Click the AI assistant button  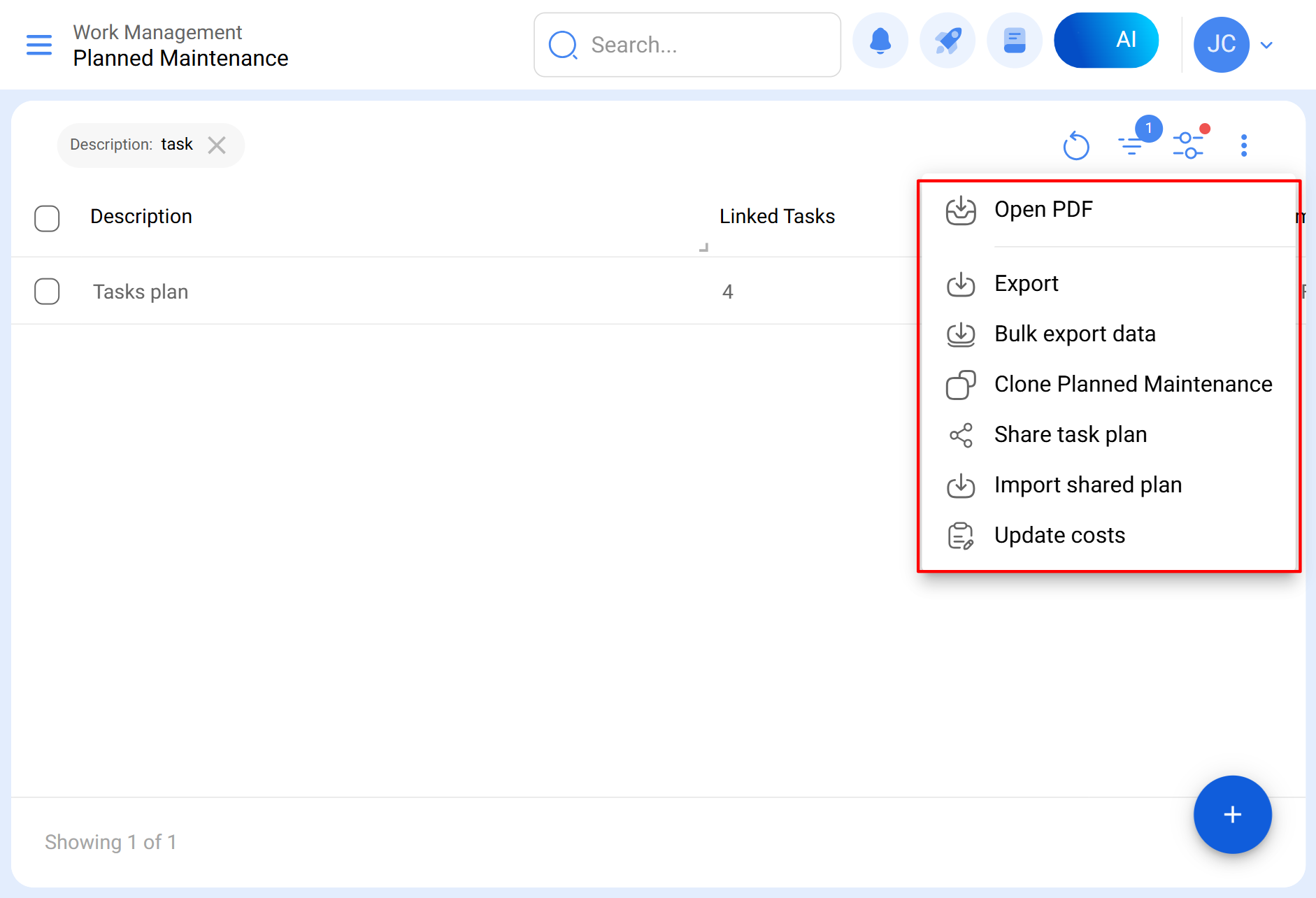1106,41
